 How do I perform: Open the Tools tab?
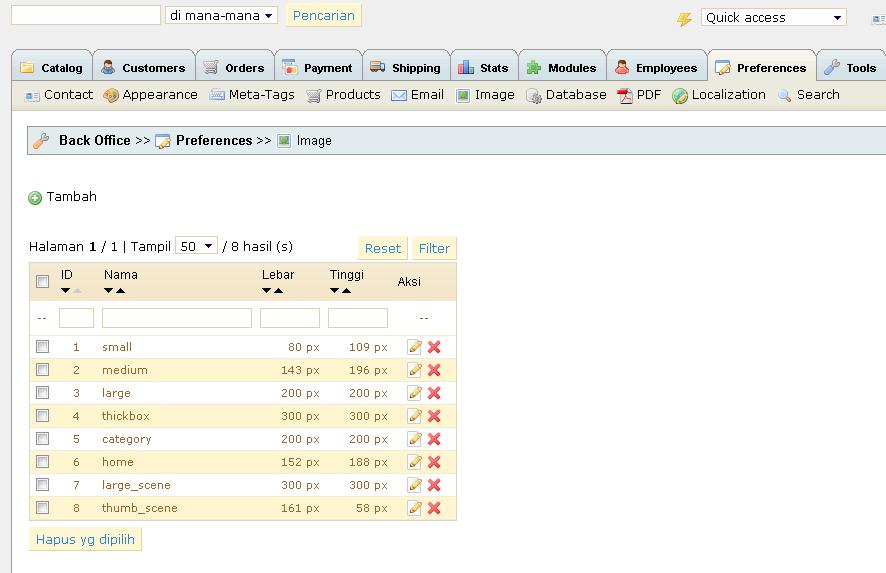850,68
